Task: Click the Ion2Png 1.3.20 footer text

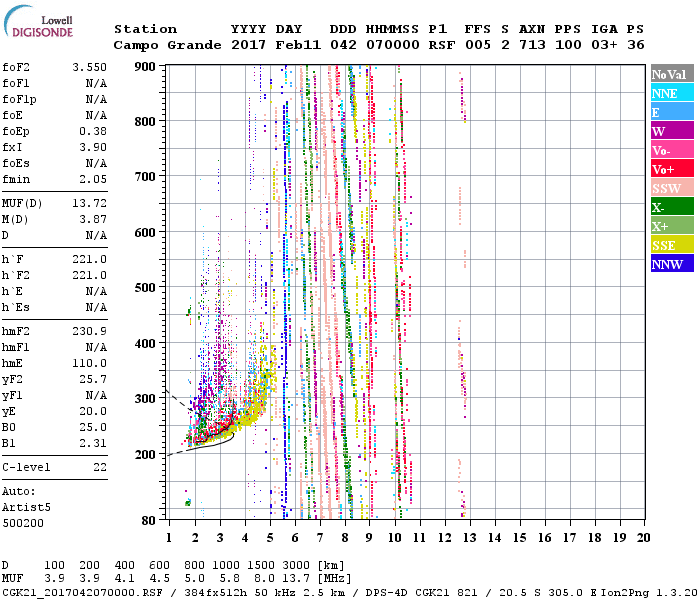Action: (x=649, y=592)
